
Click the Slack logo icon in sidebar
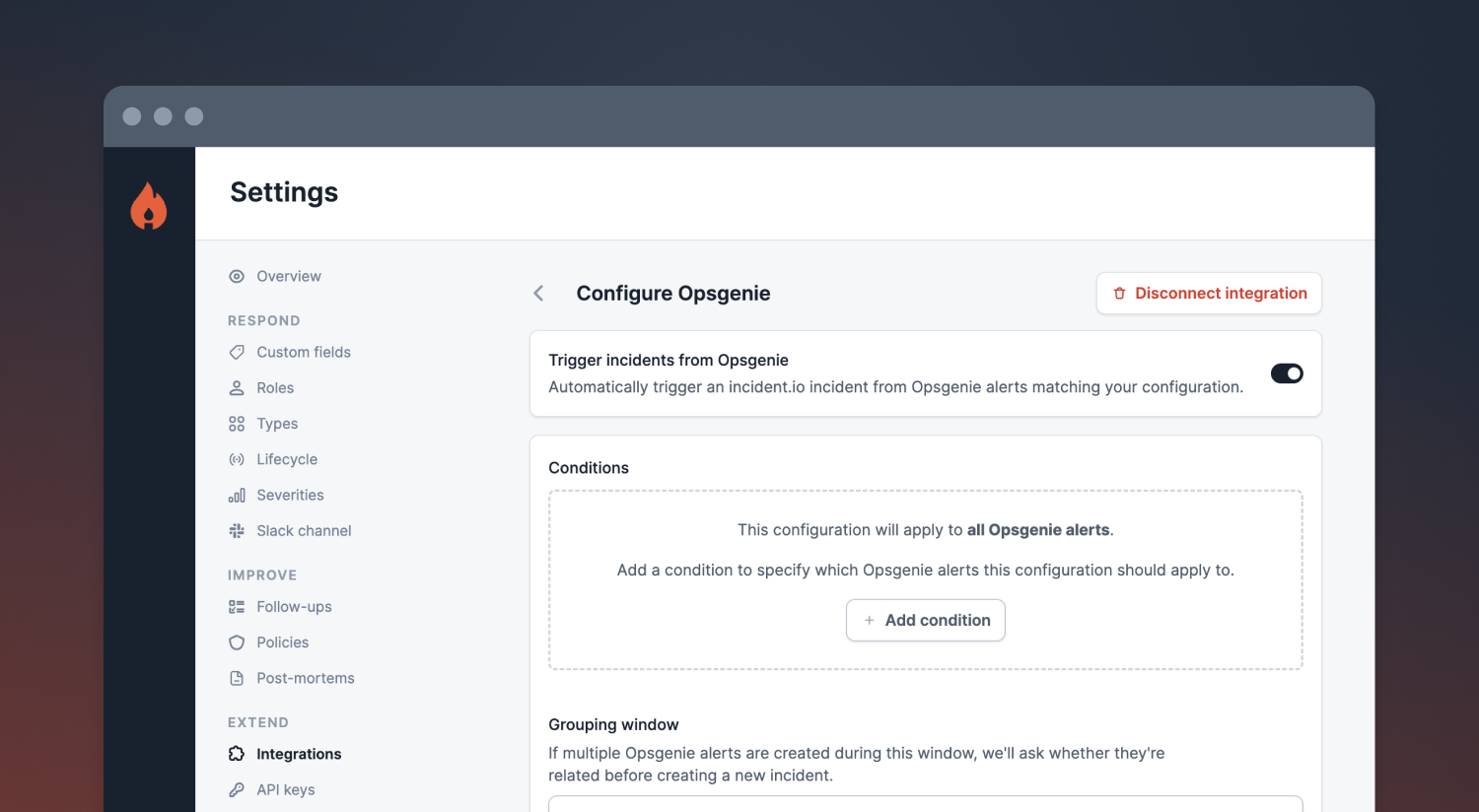237,531
